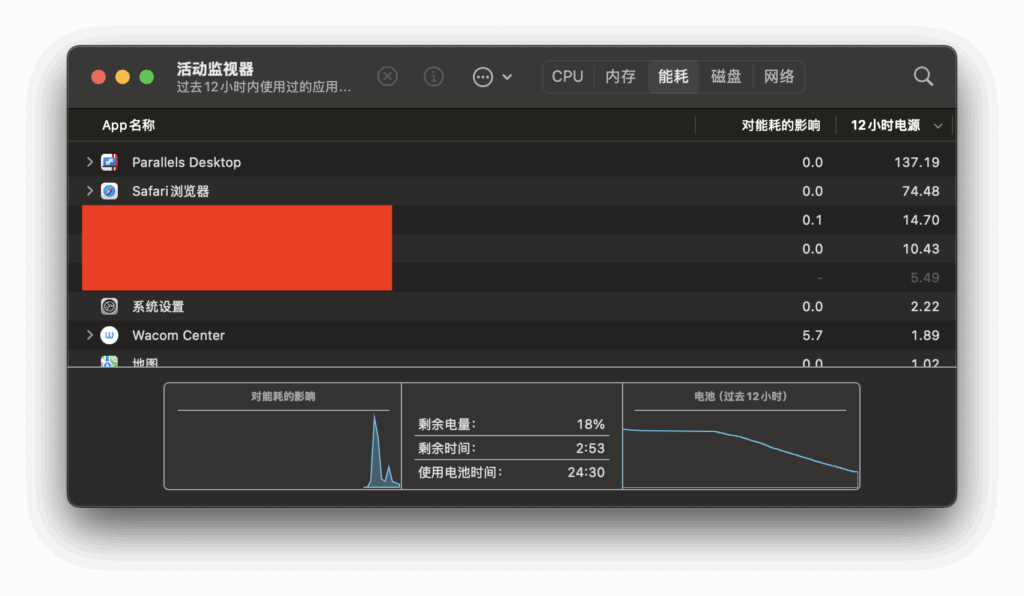The height and width of the screenshot is (596, 1024).
Task: Expand the Wacom Center process row
Action: pos(89,335)
